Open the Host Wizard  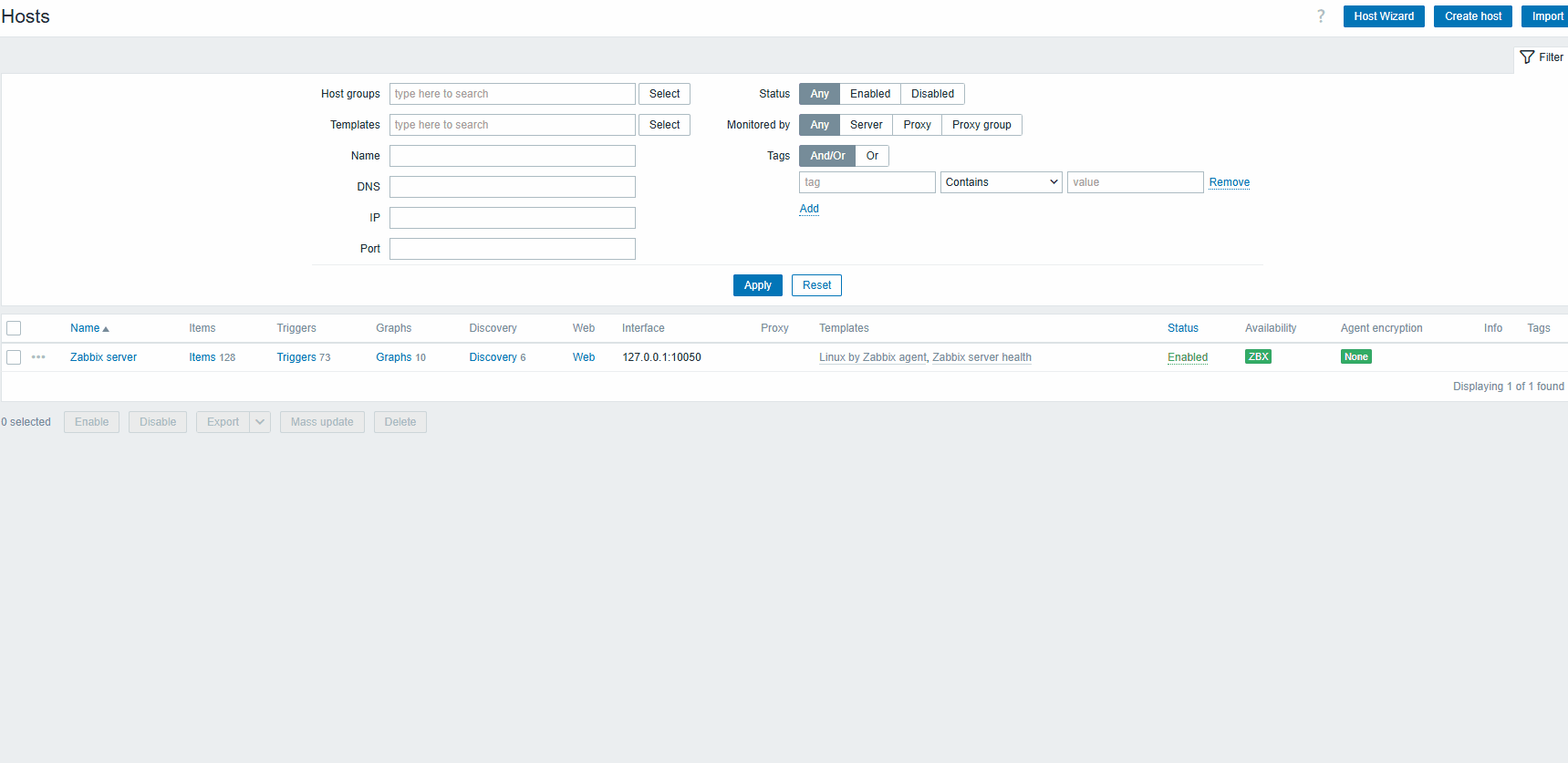click(1383, 16)
